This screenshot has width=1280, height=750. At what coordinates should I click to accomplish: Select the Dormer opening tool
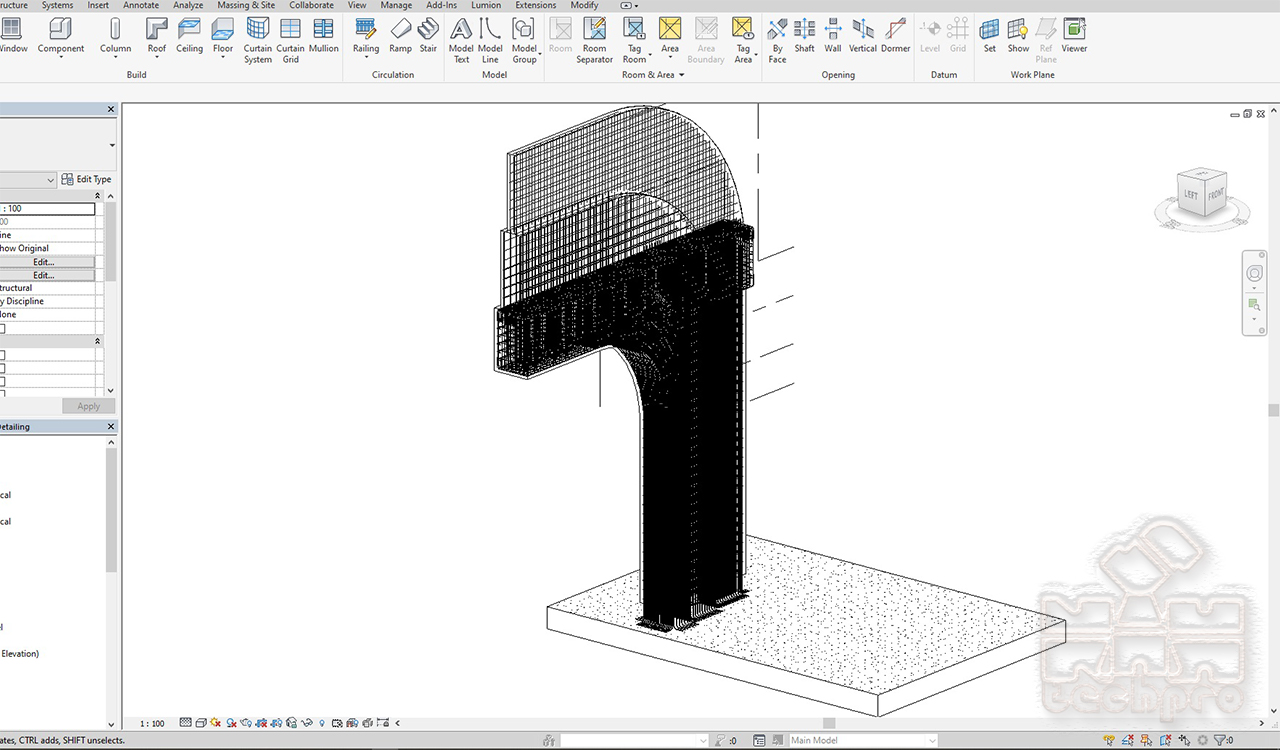tap(895, 36)
